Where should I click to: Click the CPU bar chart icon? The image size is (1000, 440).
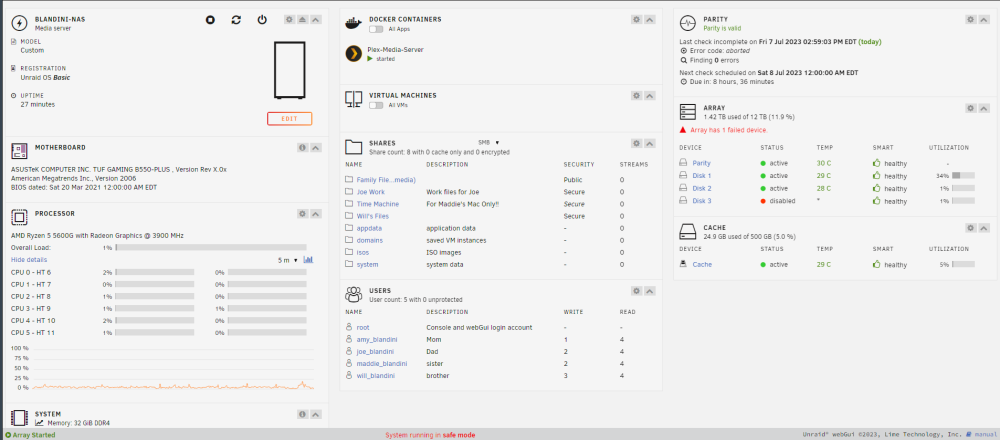coord(309,260)
